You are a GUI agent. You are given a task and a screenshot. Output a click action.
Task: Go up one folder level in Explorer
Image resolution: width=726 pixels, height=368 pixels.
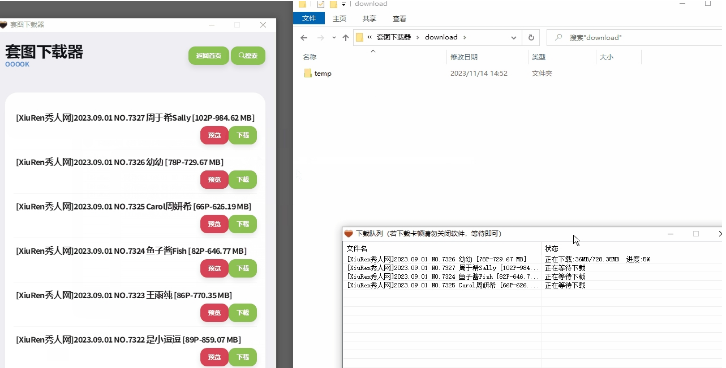(x=345, y=37)
